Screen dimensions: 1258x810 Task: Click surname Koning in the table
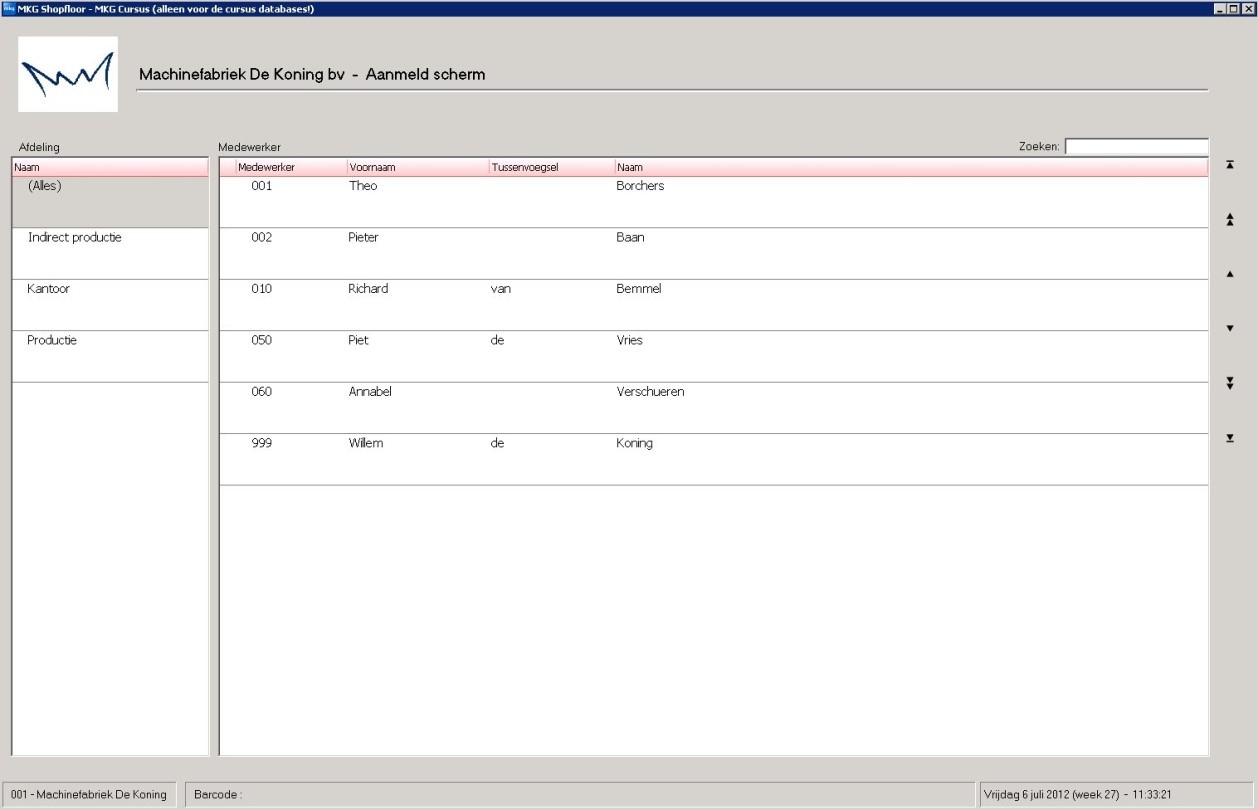coord(634,444)
